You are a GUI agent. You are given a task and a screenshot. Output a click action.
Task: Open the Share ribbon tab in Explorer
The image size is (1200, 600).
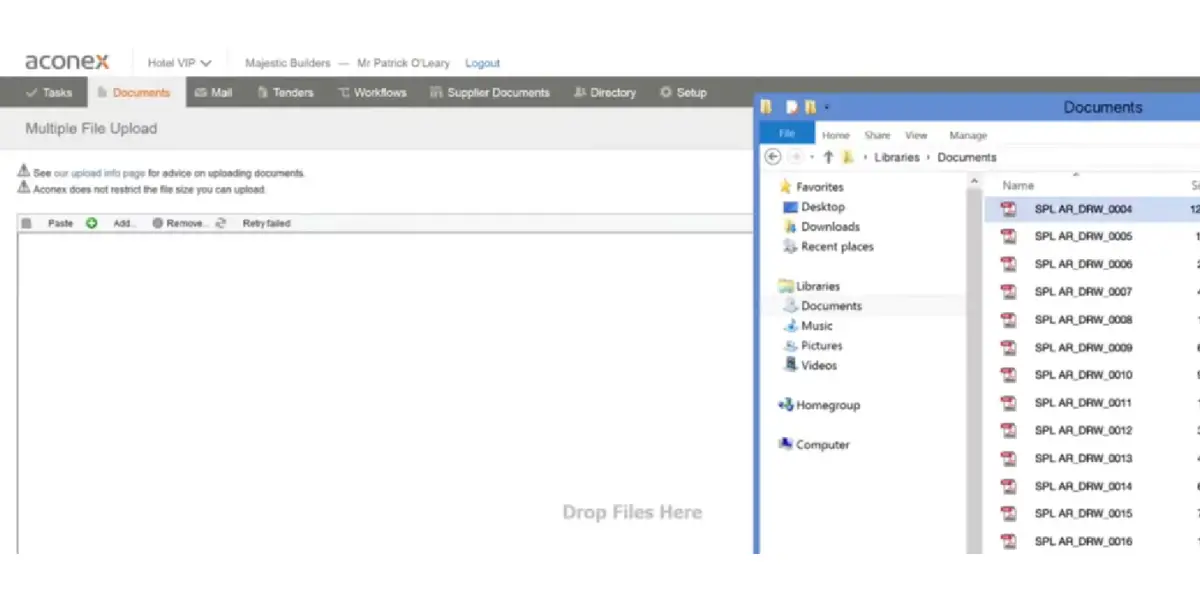877,135
